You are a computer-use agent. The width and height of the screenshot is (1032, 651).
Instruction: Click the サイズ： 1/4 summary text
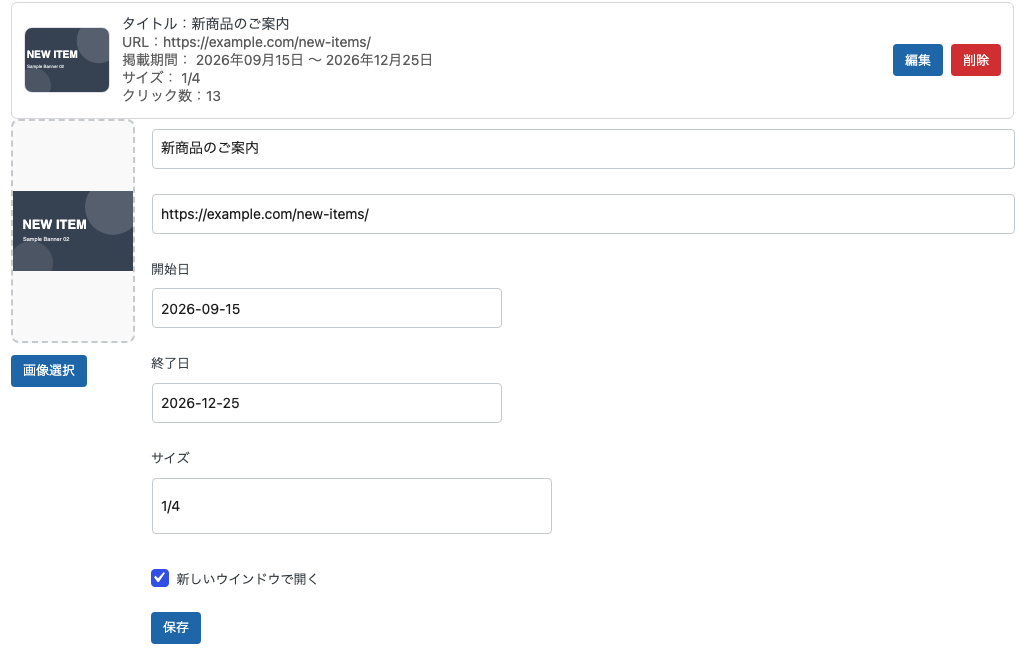pyautogui.click(x=161, y=78)
